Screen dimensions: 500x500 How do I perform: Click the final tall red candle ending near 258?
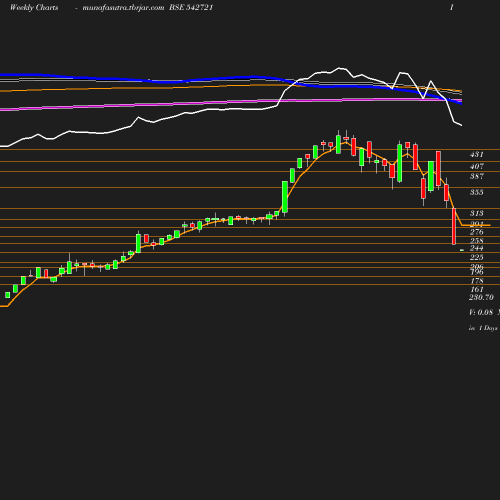pos(454,226)
